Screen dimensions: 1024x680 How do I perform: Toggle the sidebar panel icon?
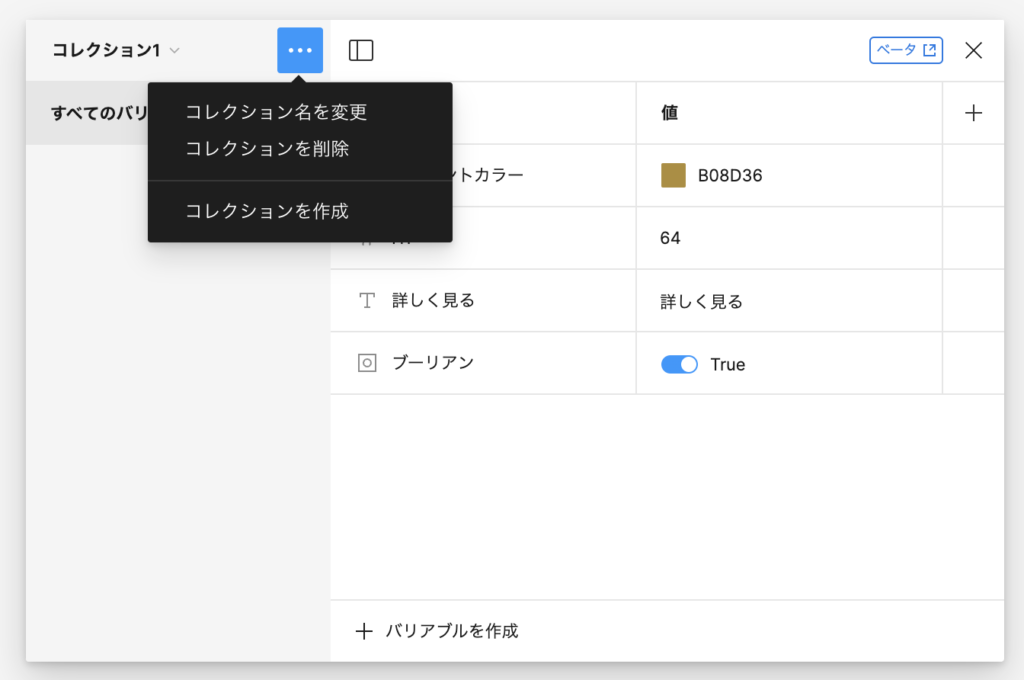(361, 50)
